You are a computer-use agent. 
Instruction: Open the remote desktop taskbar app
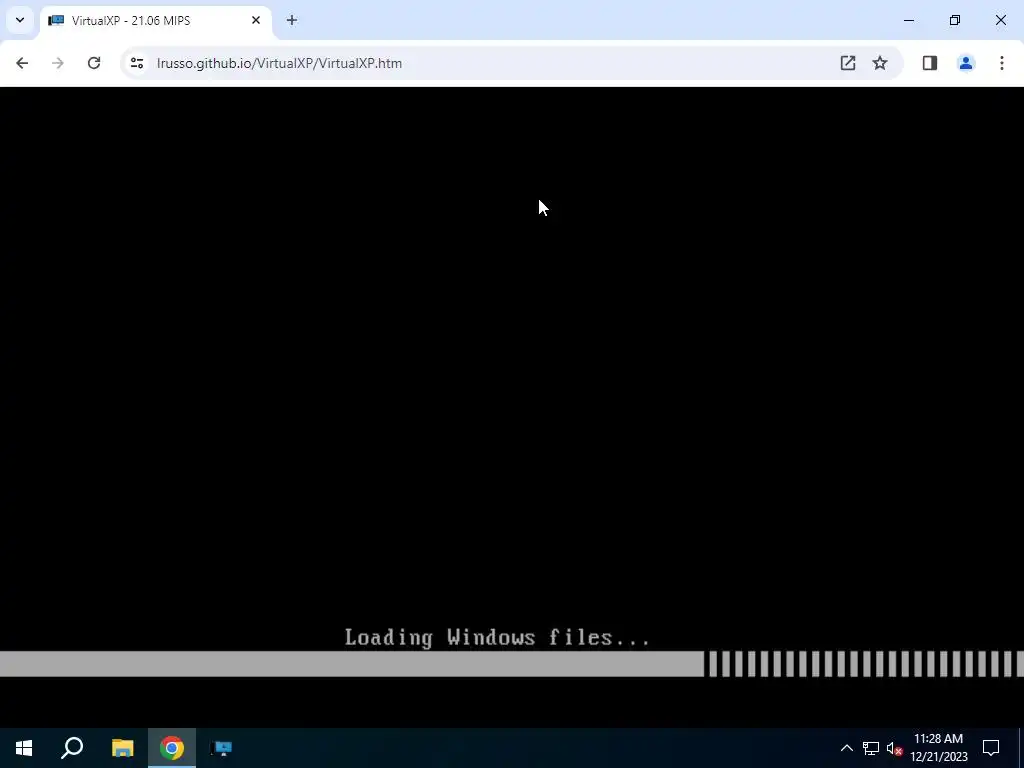221,748
